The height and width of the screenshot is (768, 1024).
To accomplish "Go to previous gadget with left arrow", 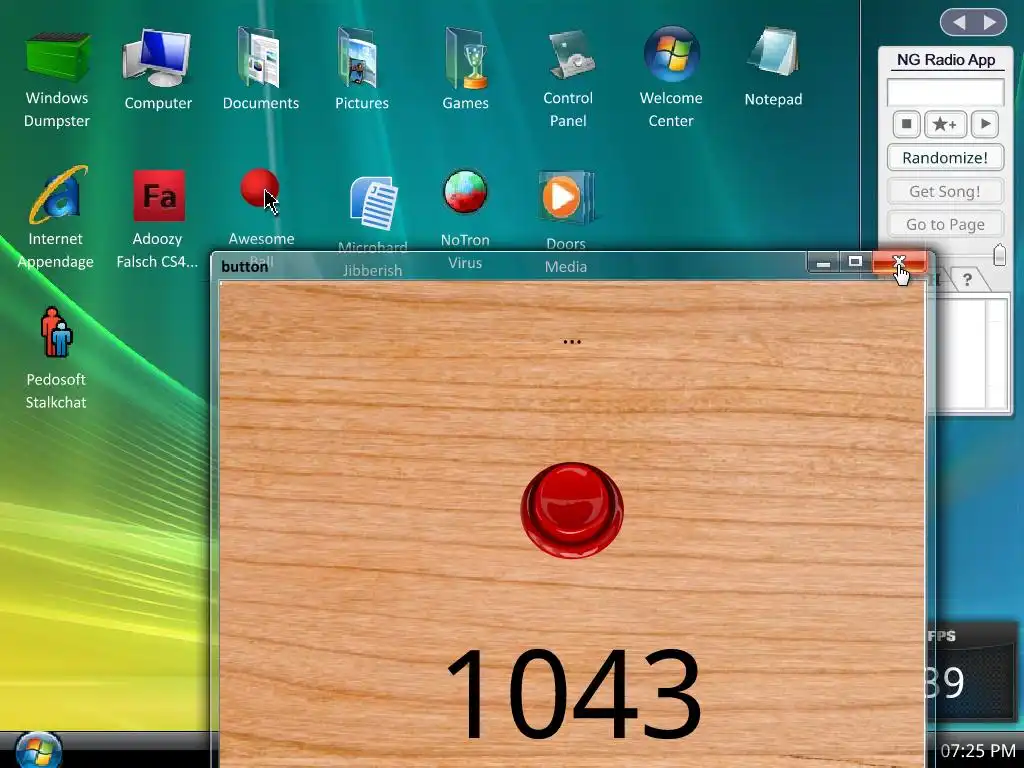I will (x=959, y=23).
